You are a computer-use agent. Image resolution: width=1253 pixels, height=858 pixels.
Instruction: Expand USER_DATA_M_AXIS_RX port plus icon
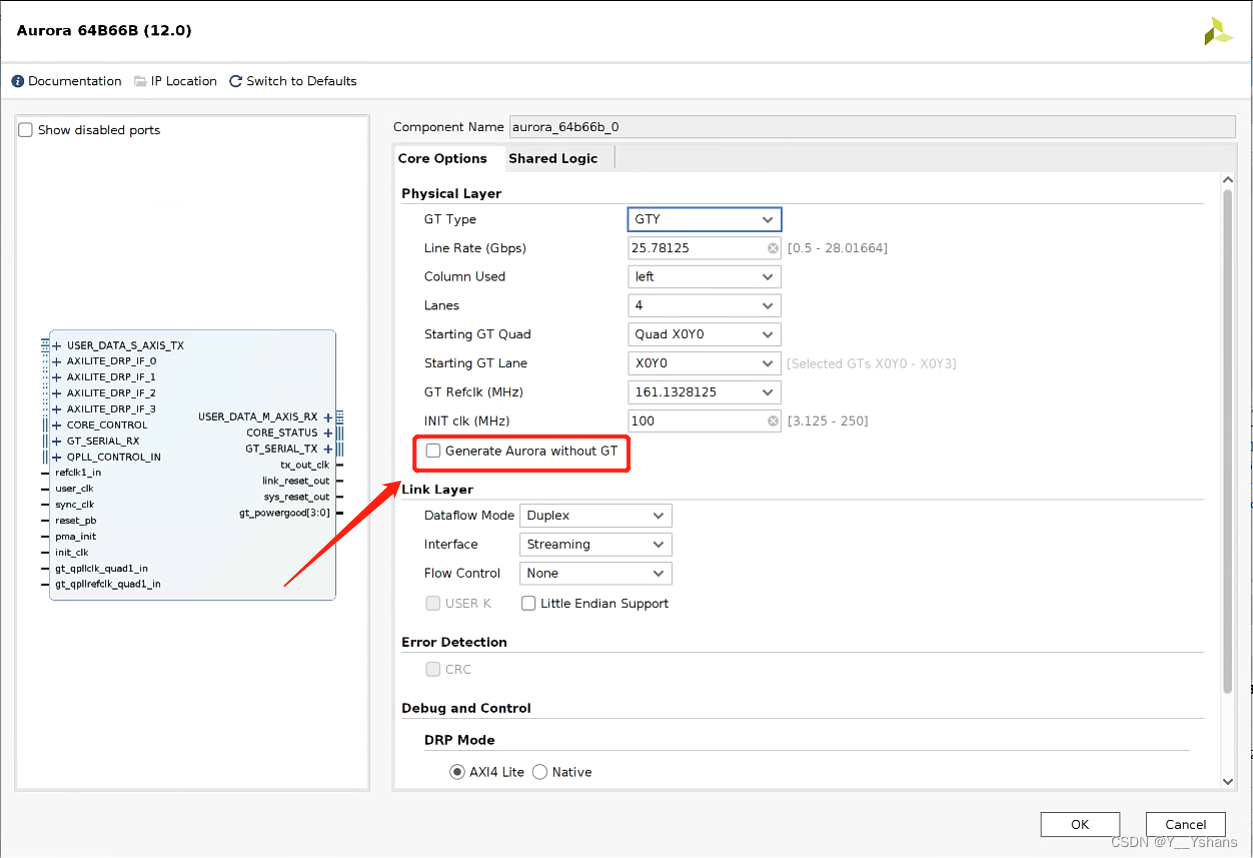(x=328, y=417)
